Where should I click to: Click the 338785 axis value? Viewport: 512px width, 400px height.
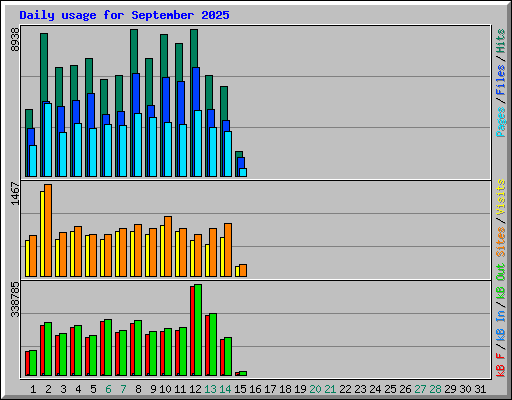(x=15, y=300)
